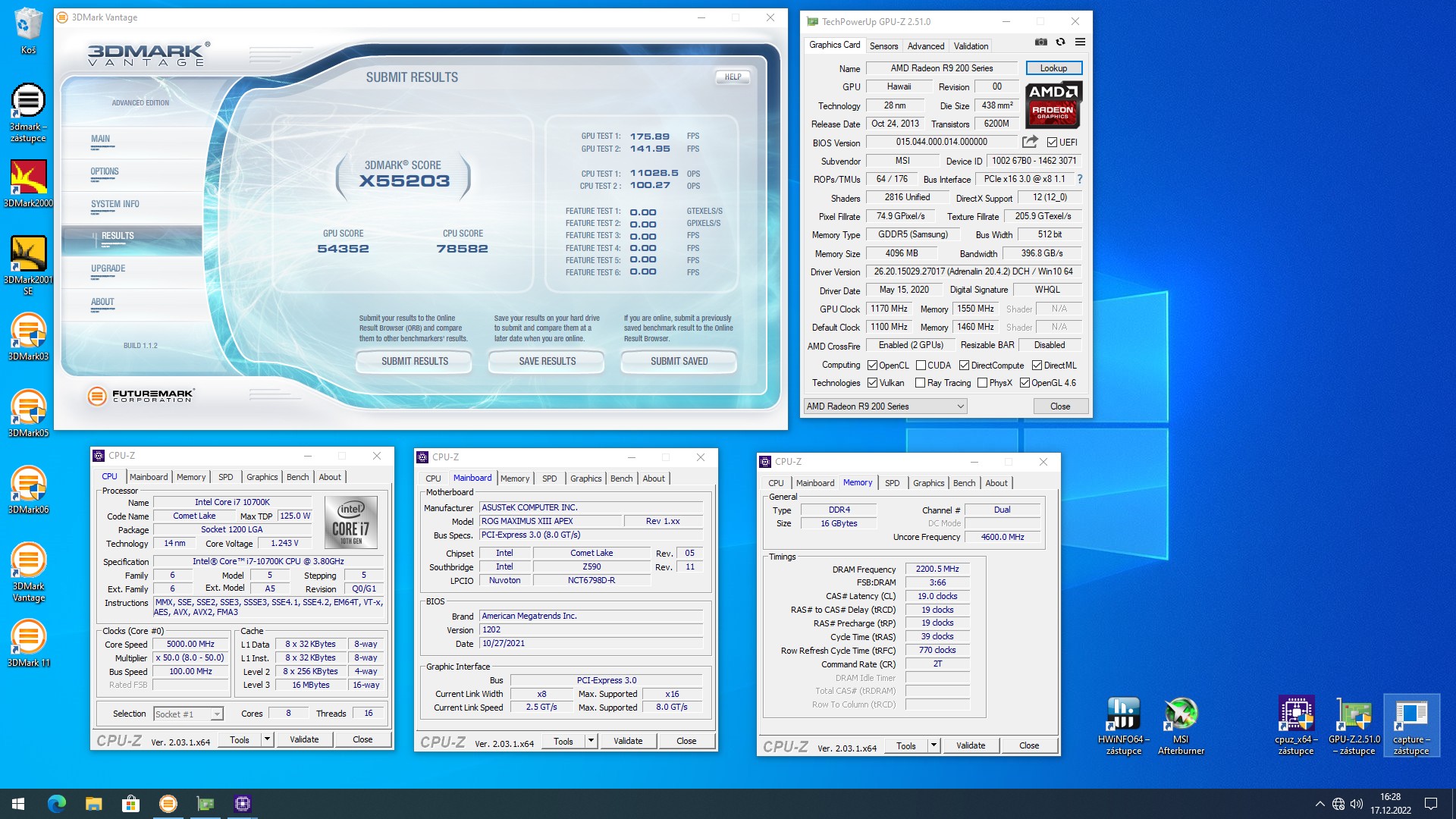The image size is (1456, 819).
Task: Toggle the PhysX checkbox
Action: coord(982,383)
